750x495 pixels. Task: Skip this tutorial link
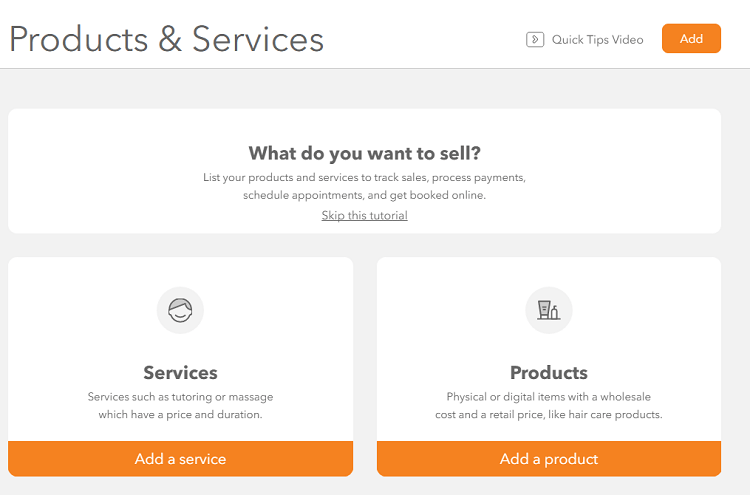364,215
